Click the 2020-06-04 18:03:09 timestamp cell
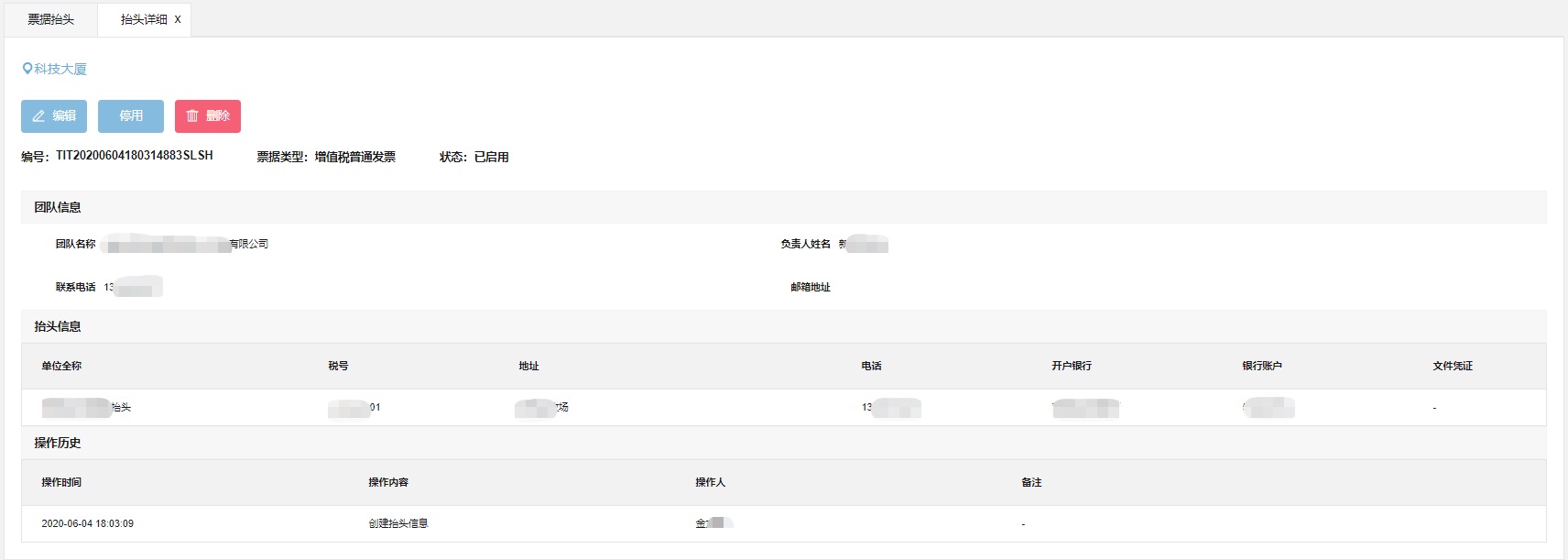 coord(87,523)
